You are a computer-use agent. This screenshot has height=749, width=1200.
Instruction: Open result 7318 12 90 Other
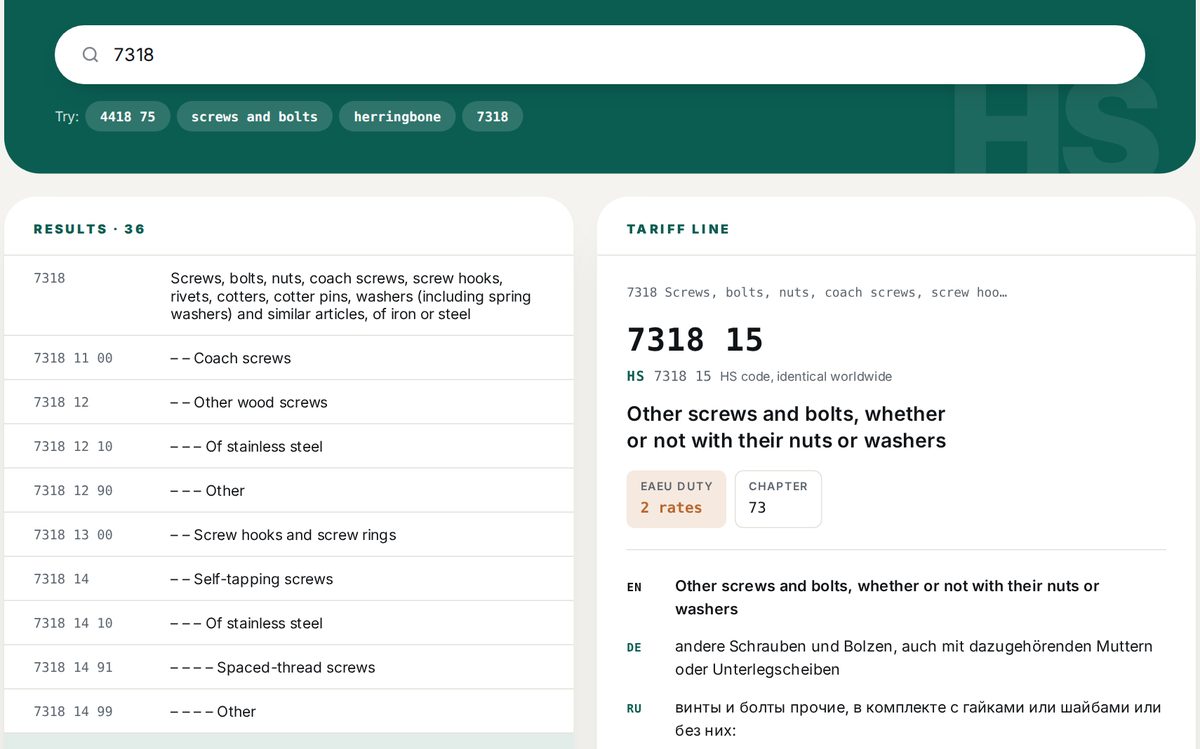(x=289, y=490)
